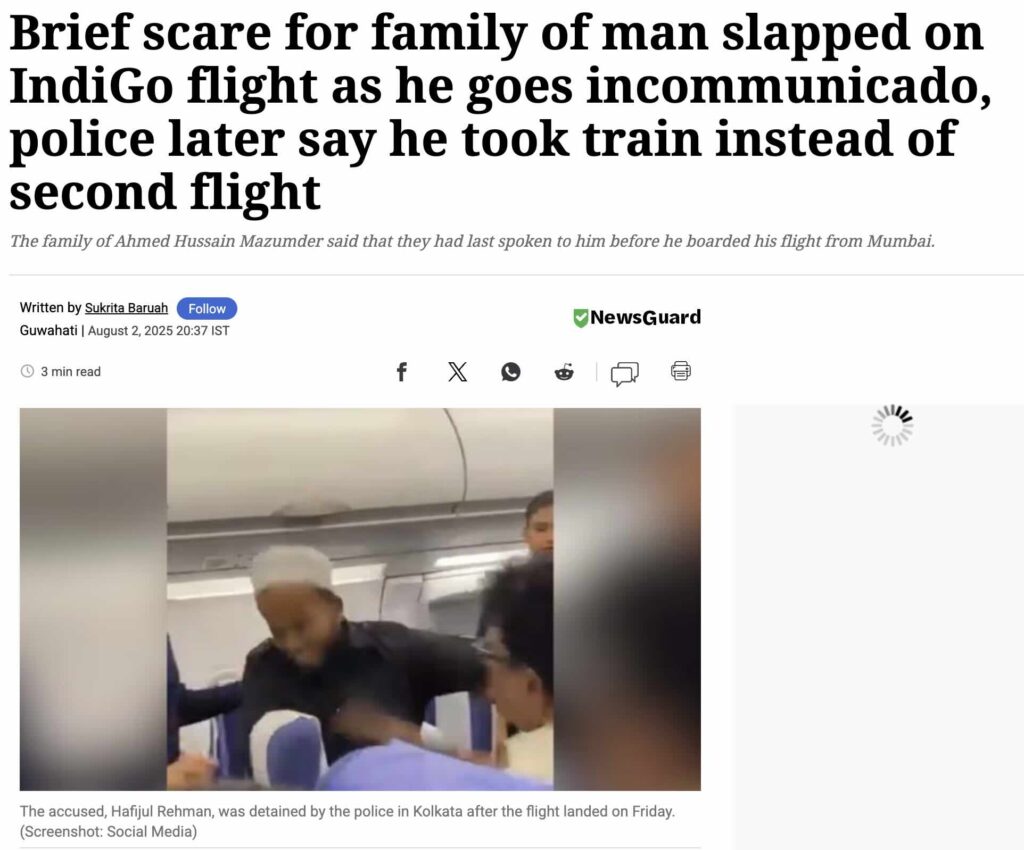1024x850 pixels.
Task: Share article on Reddit icon
Action: coord(564,372)
